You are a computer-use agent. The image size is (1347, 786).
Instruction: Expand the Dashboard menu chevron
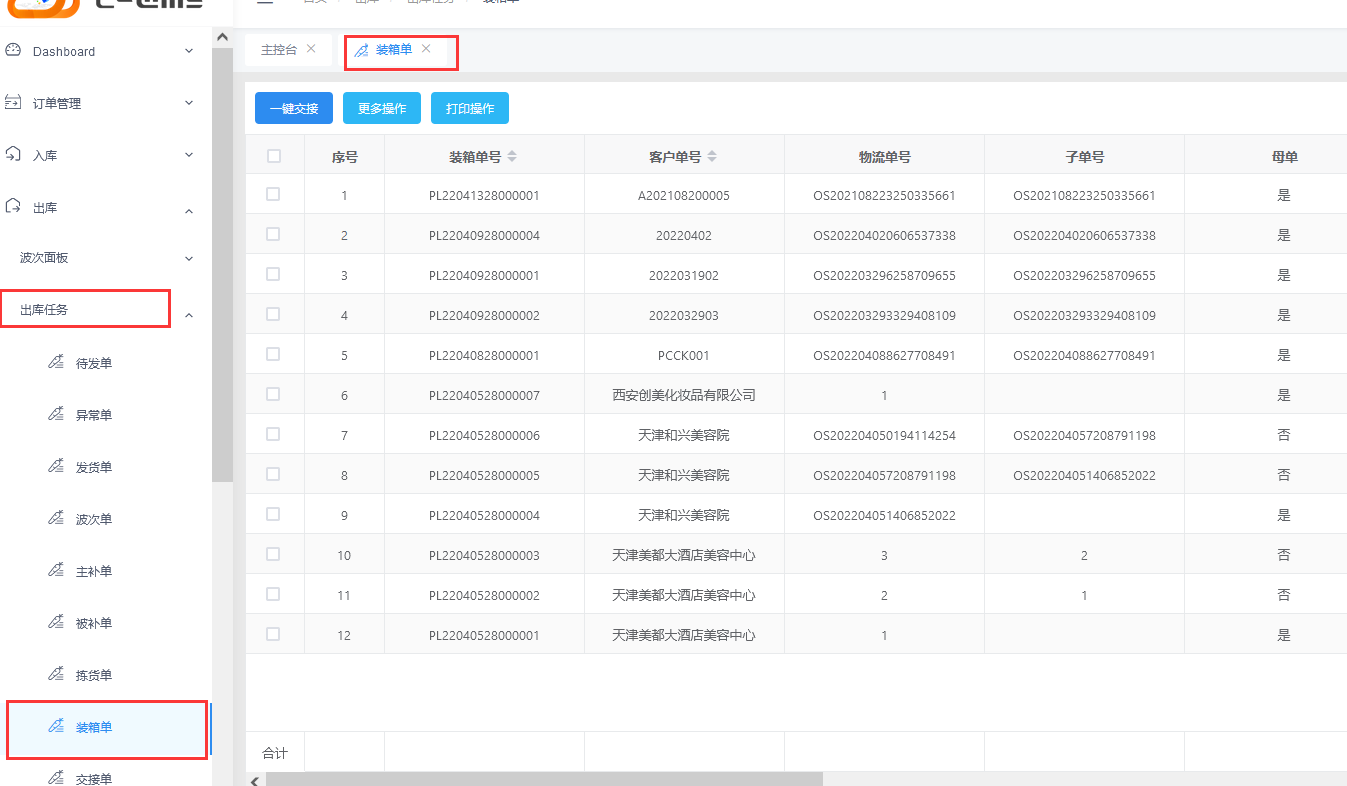pos(189,51)
